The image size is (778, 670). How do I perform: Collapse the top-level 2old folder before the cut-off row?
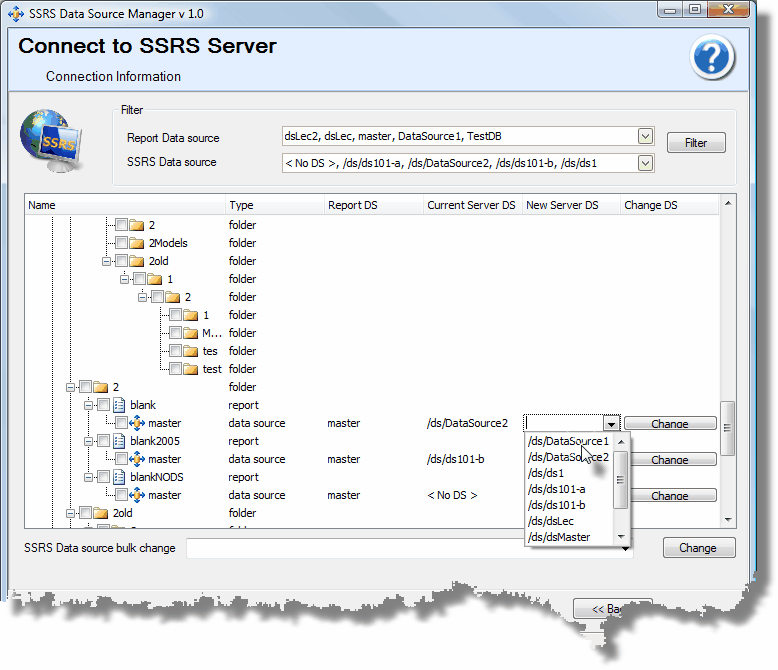[x=70, y=513]
